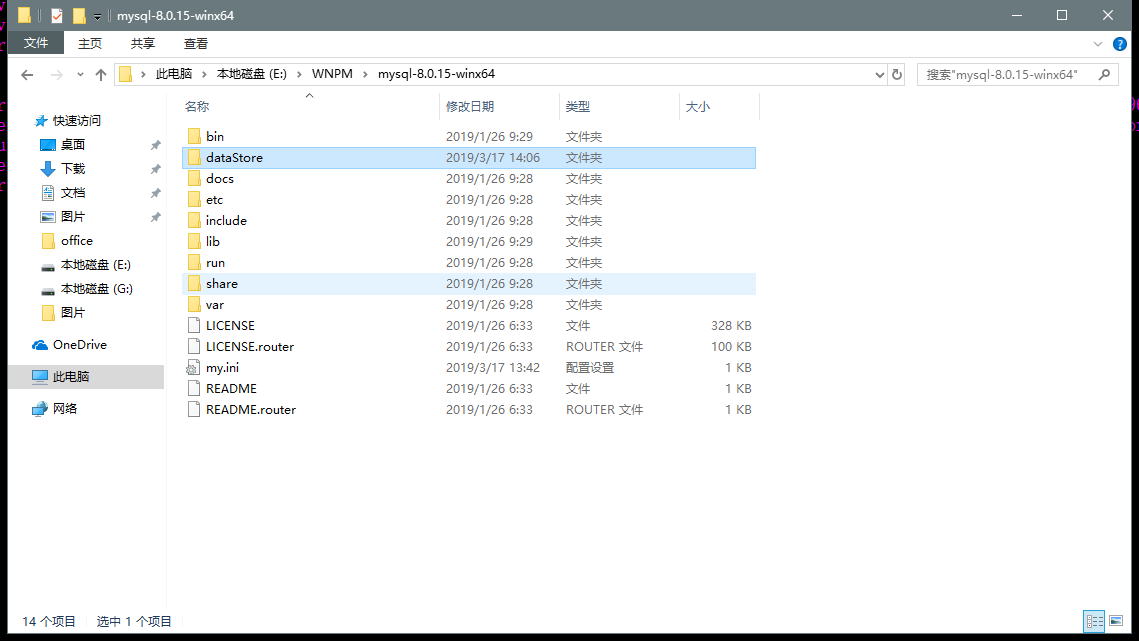Open the recent locations dropdown arrow
The width and height of the screenshot is (1139, 641).
pyautogui.click(x=80, y=74)
